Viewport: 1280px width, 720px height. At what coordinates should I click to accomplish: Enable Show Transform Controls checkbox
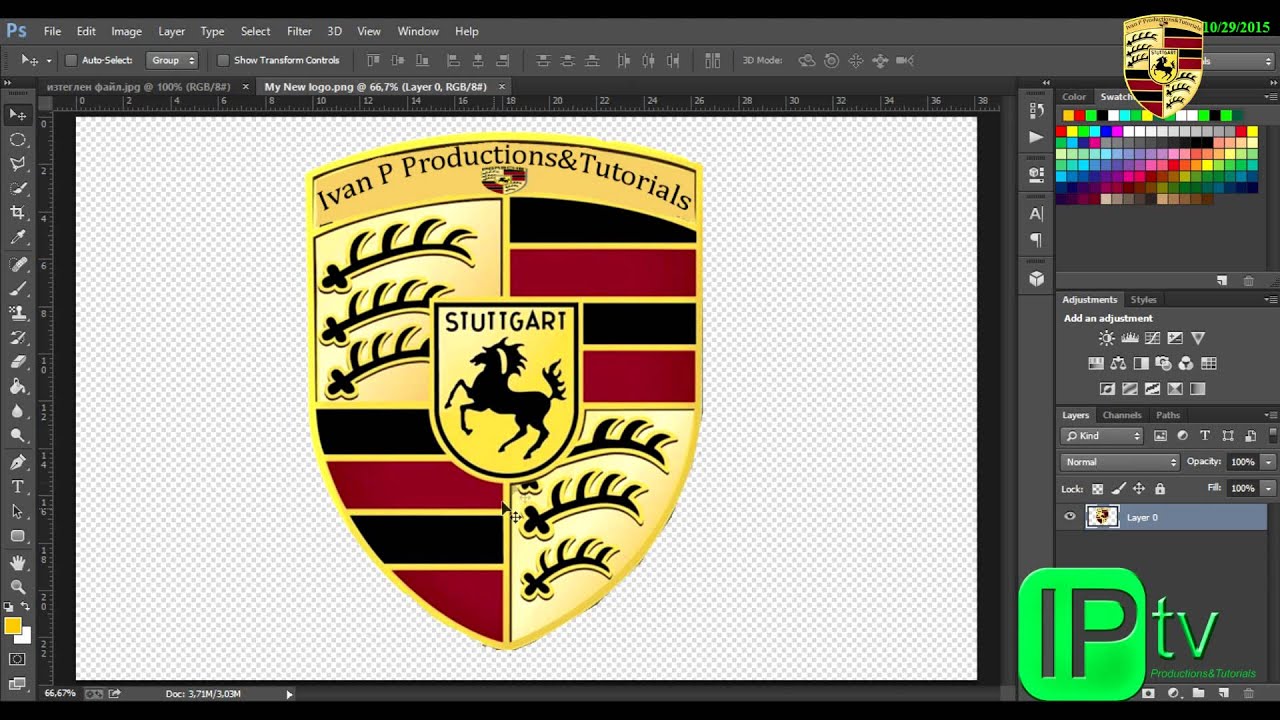pos(223,60)
